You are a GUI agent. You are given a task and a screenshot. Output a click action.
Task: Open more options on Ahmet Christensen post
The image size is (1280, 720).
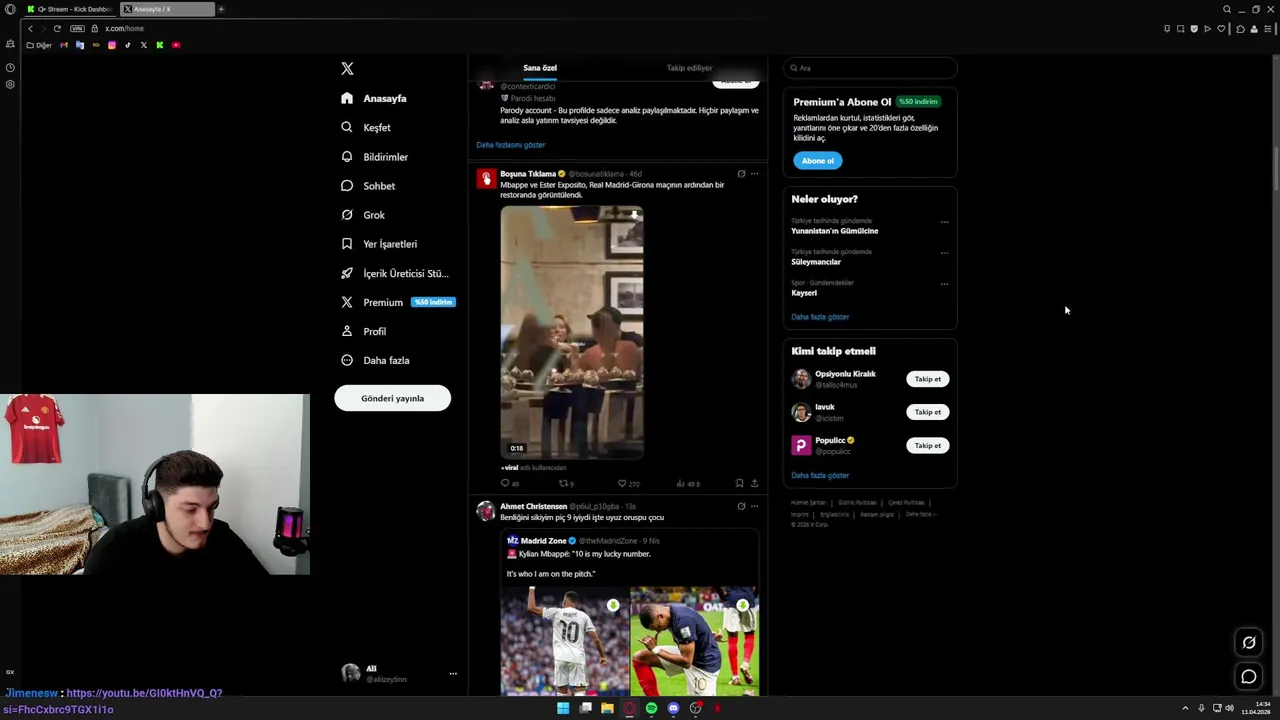[x=754, y=506]
